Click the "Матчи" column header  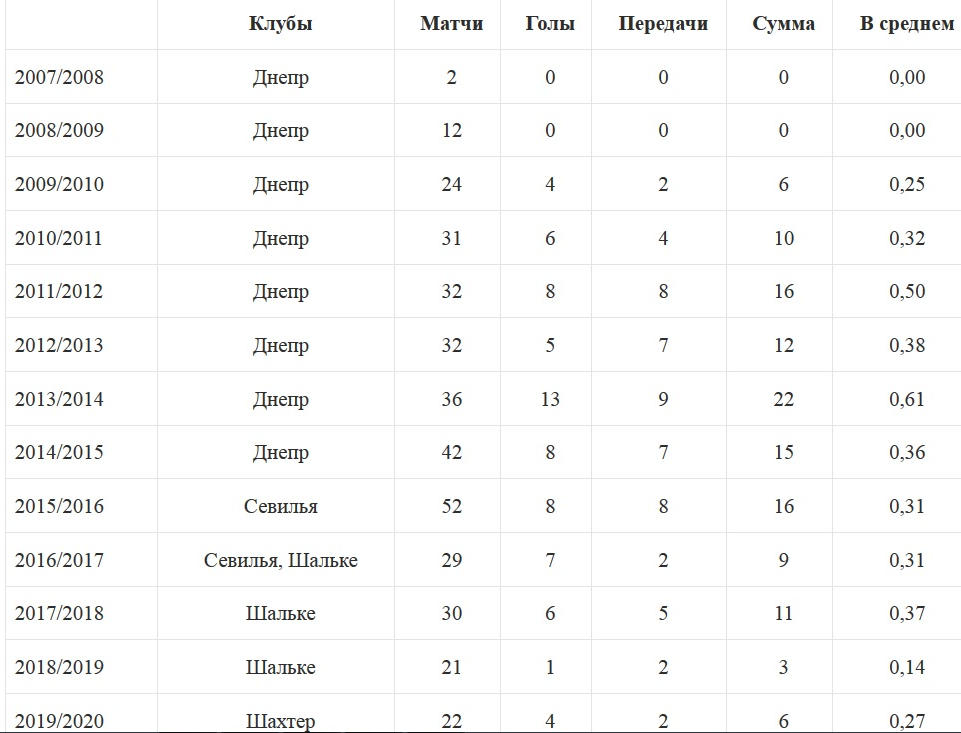click(x=452, y=24)
